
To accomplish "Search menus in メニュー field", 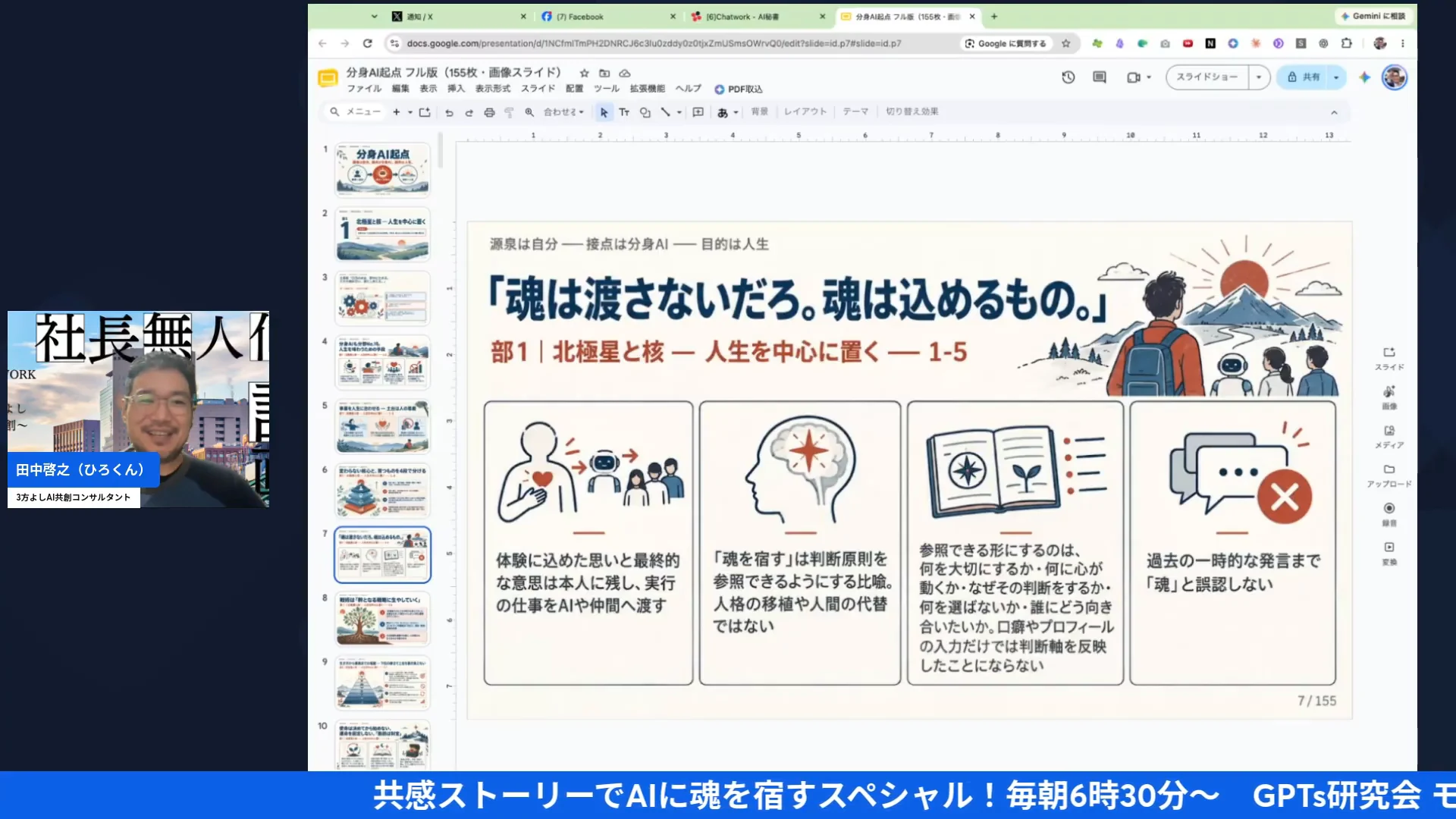I will pos(355,112).
